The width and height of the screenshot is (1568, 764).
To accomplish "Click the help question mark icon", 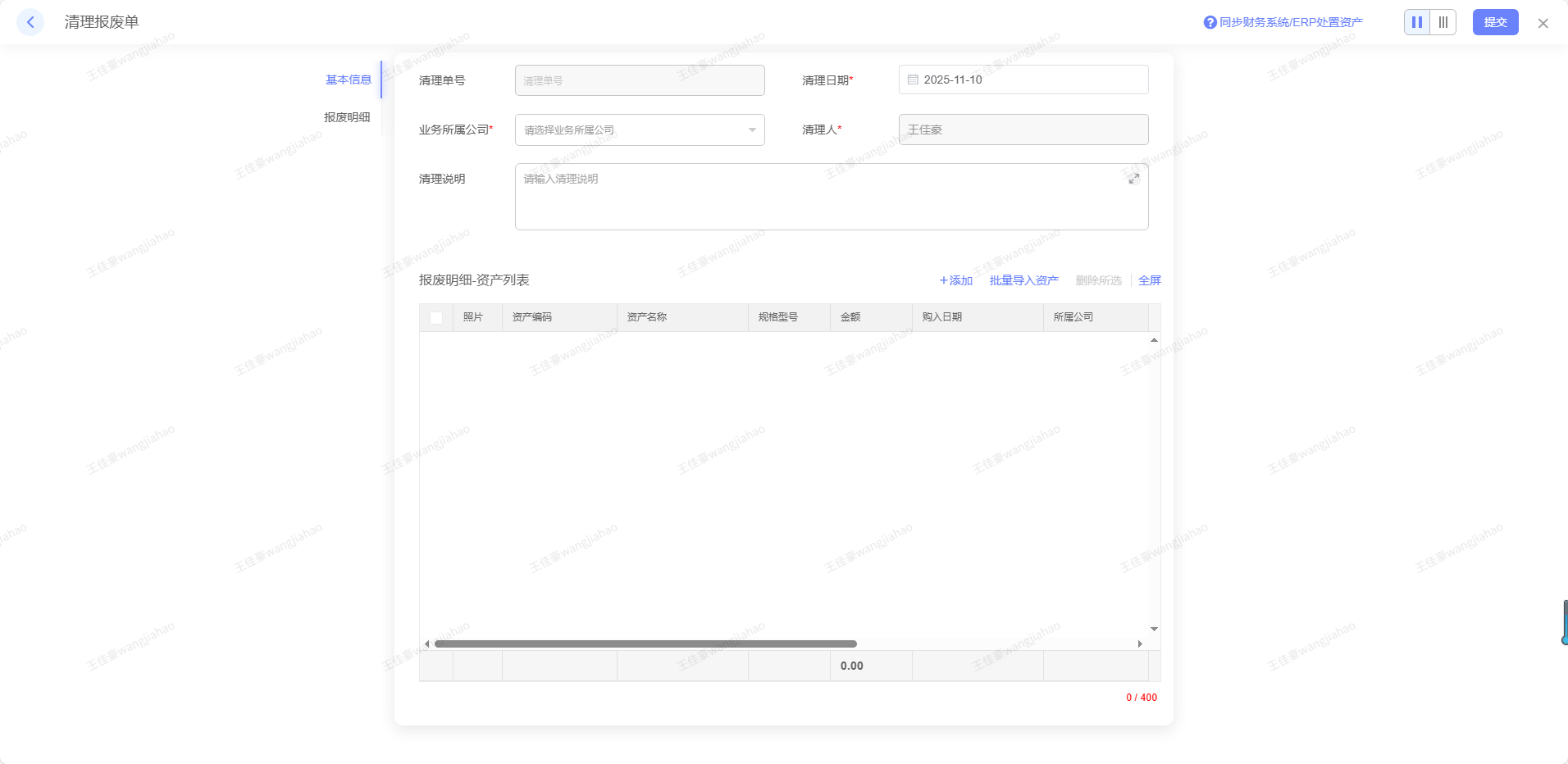I will coord(1210,22).
